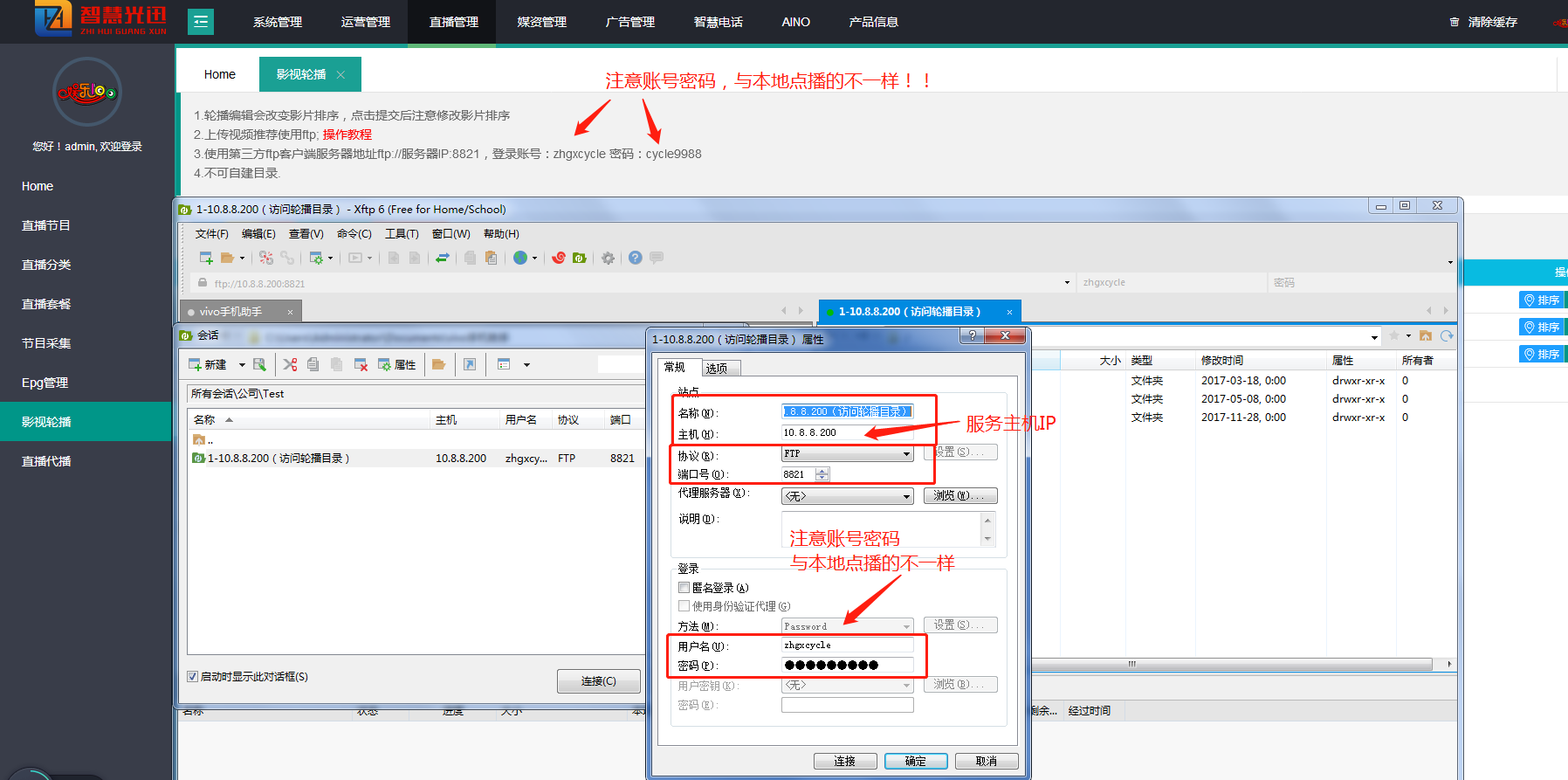Image resolution: width=1568 pixels, height=780 pixels.
Task: Click the globe icon in Xftp toolbar
Action: (x=520, y=258)
